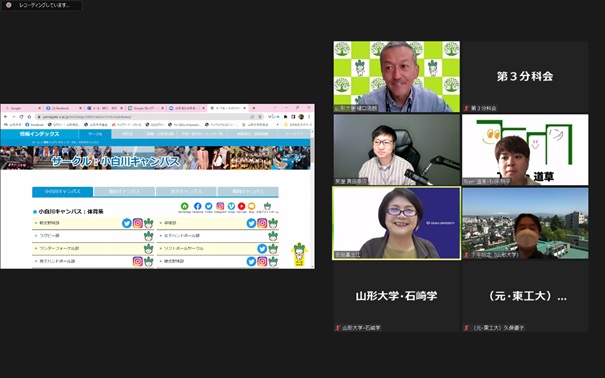Click the Twitter legend icon
The height and width of the screenshot is (378, 605).
(x=209, y=206)
